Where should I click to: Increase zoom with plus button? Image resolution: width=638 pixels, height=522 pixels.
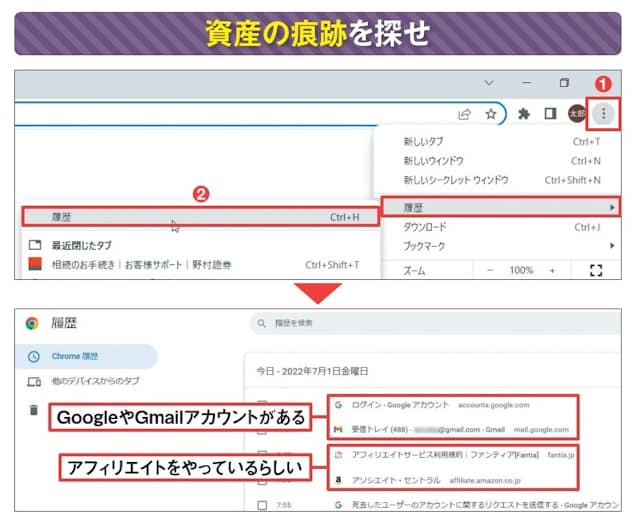tap(552, 270)
